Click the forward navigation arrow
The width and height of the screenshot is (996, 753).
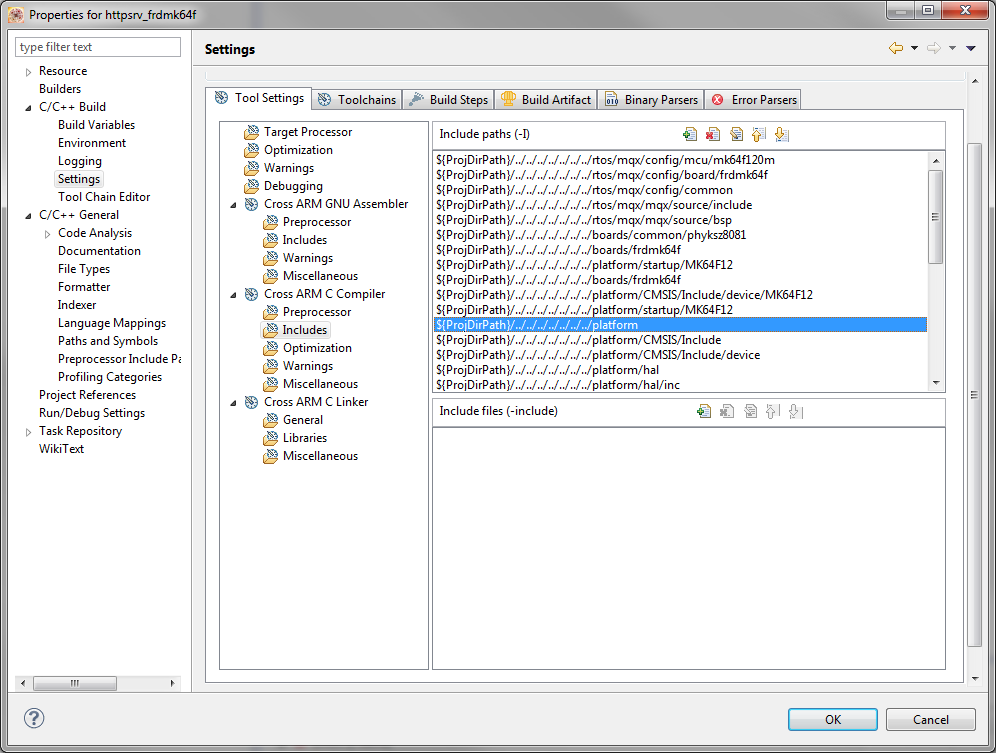tap(934, 48)
